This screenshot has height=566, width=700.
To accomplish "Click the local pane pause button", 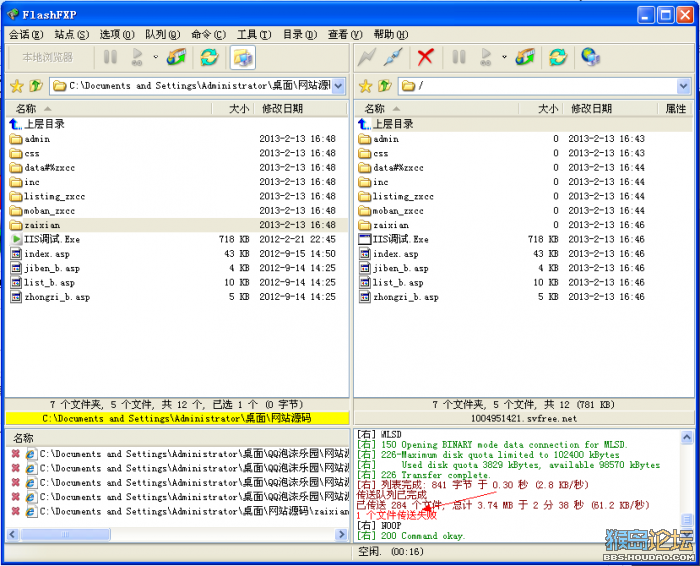I will click(x=110, y=58).
